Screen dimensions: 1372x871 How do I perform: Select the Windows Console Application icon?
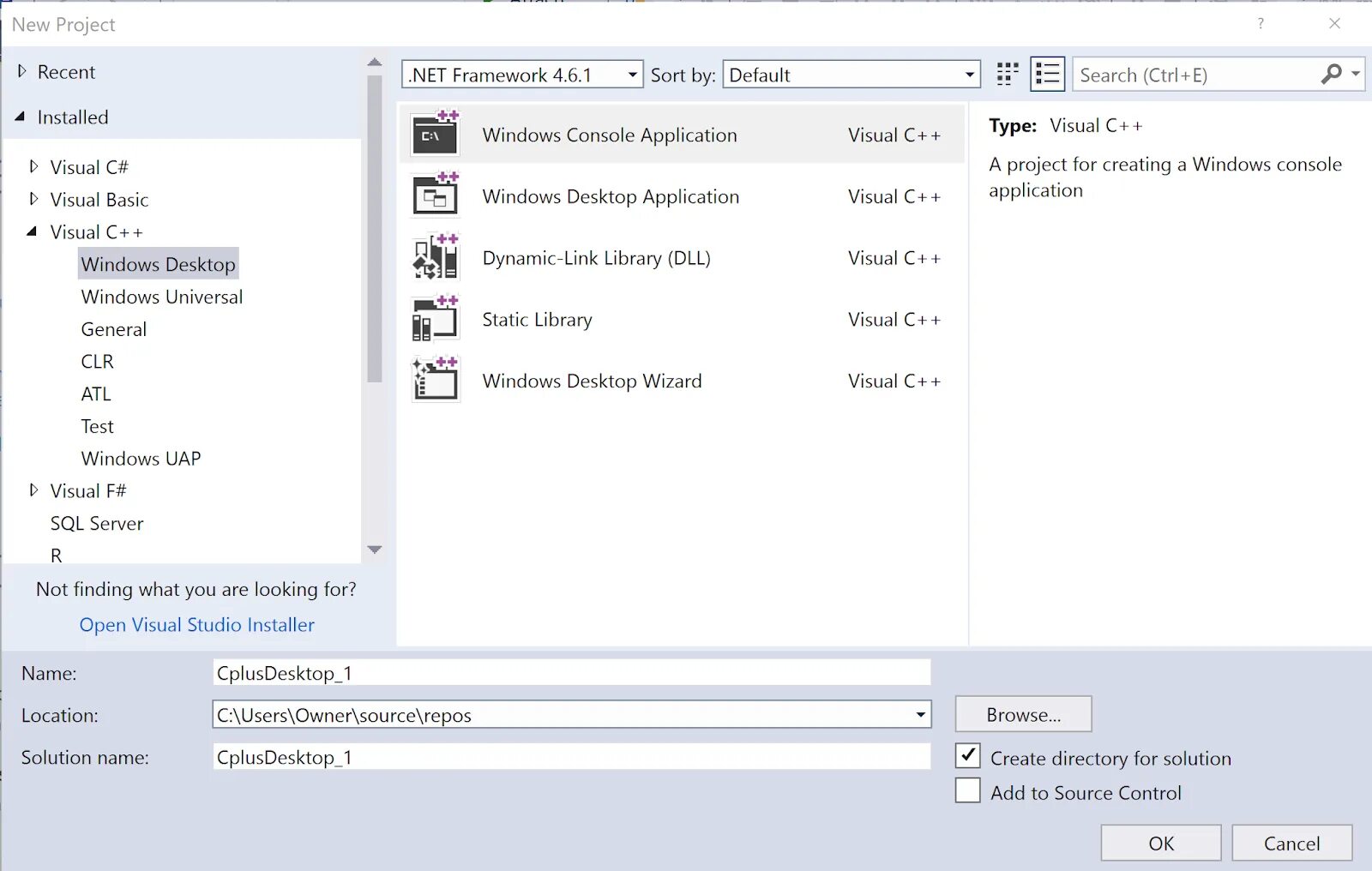pyautogui.click(x=436, y=133)
